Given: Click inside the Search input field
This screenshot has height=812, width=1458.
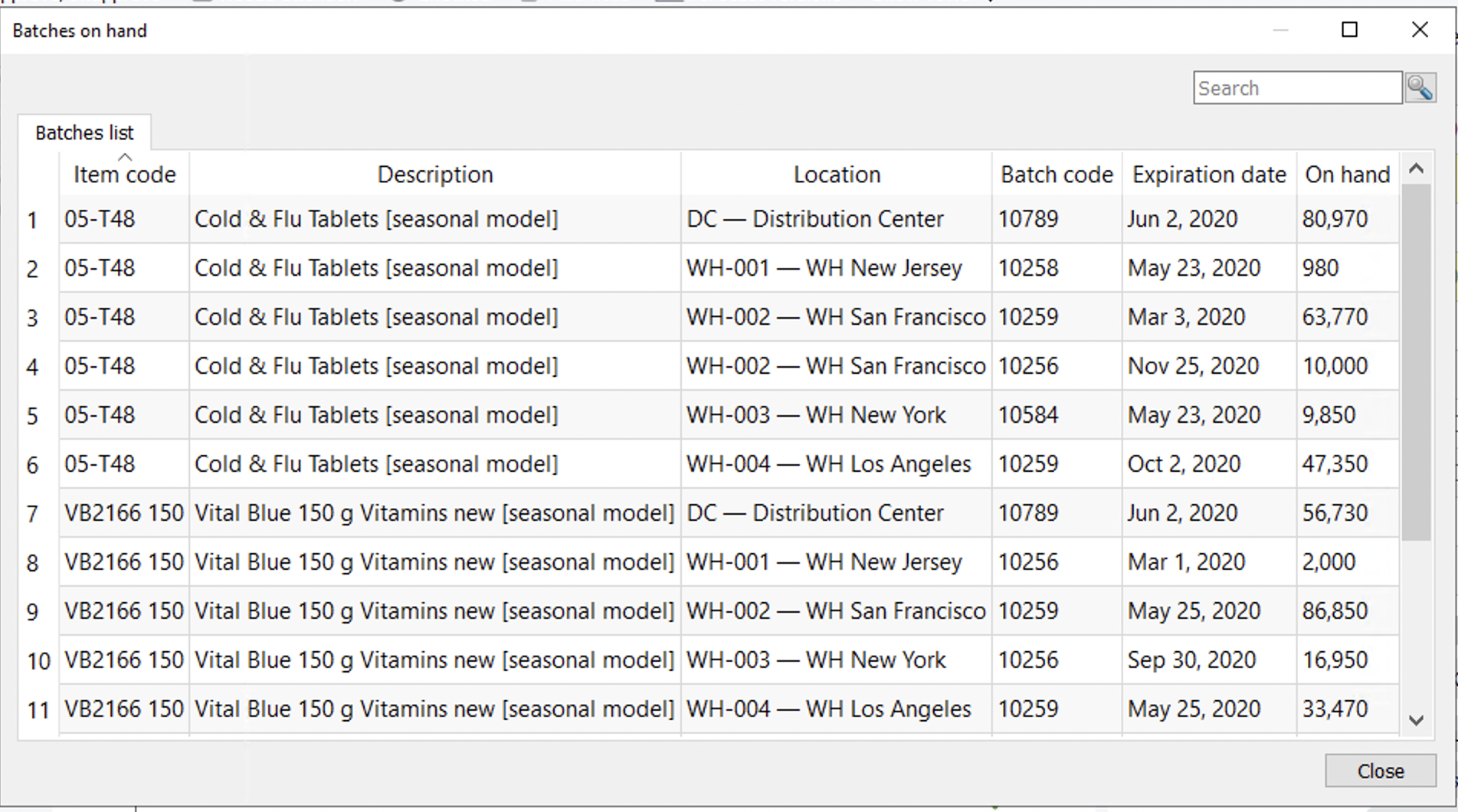Looking at the screenshot, I should click(1297, 88).
